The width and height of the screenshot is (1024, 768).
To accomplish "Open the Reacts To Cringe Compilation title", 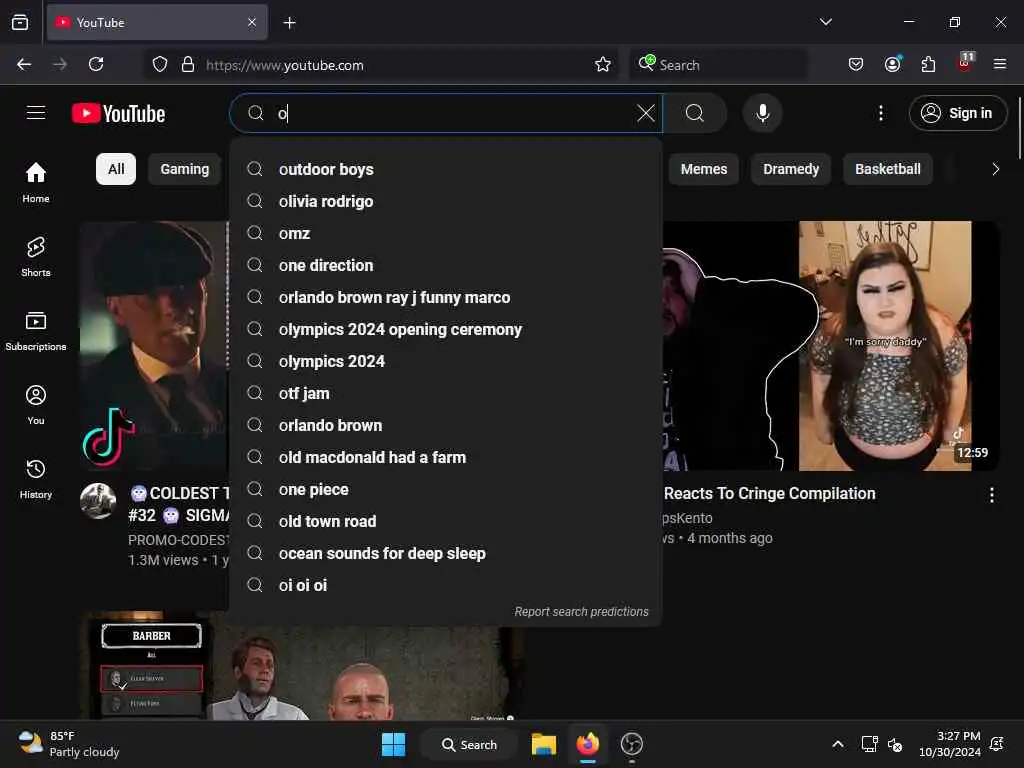I will click(x=769, y=494).
